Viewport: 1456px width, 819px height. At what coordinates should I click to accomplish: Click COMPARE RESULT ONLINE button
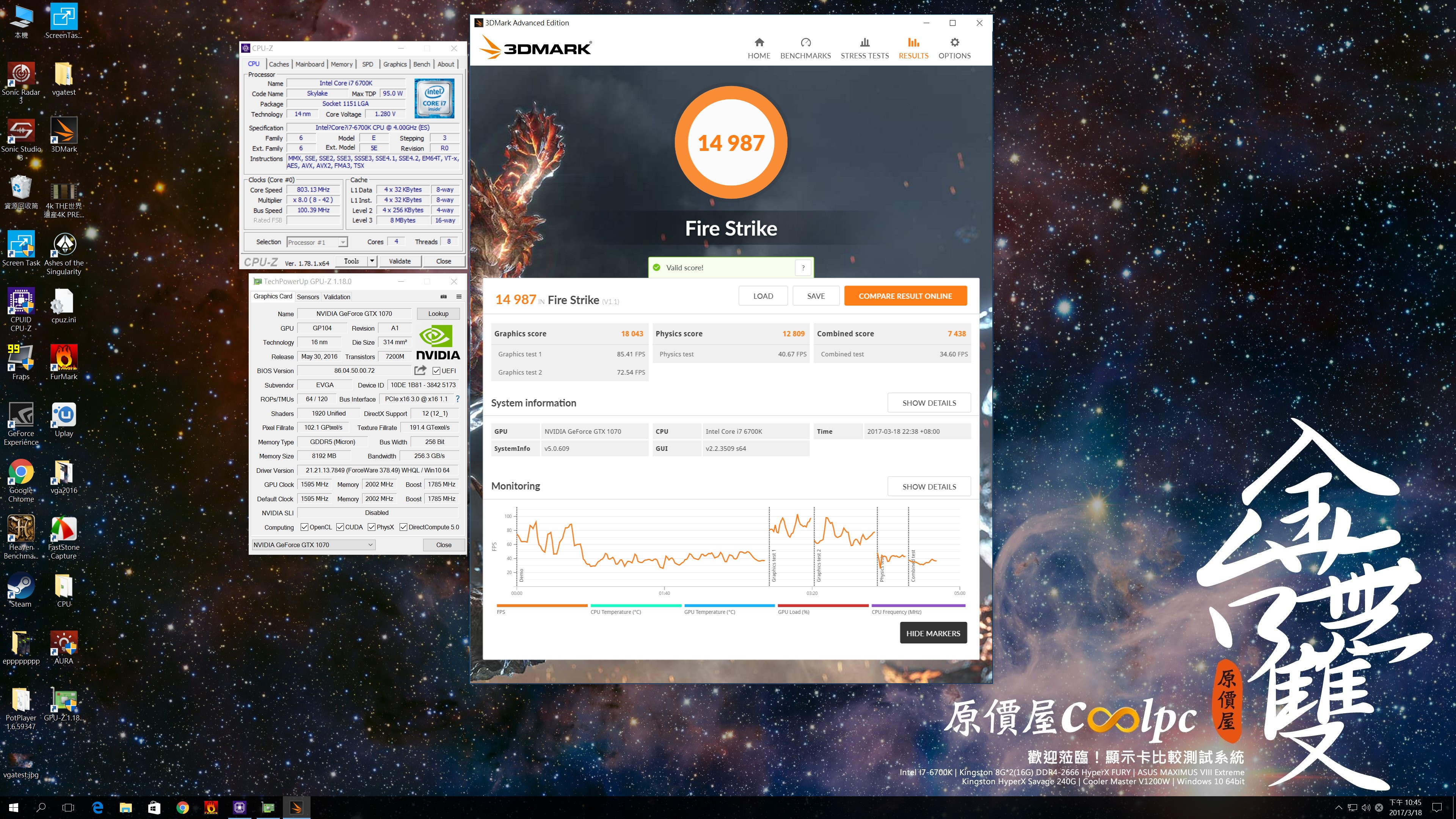905,296
